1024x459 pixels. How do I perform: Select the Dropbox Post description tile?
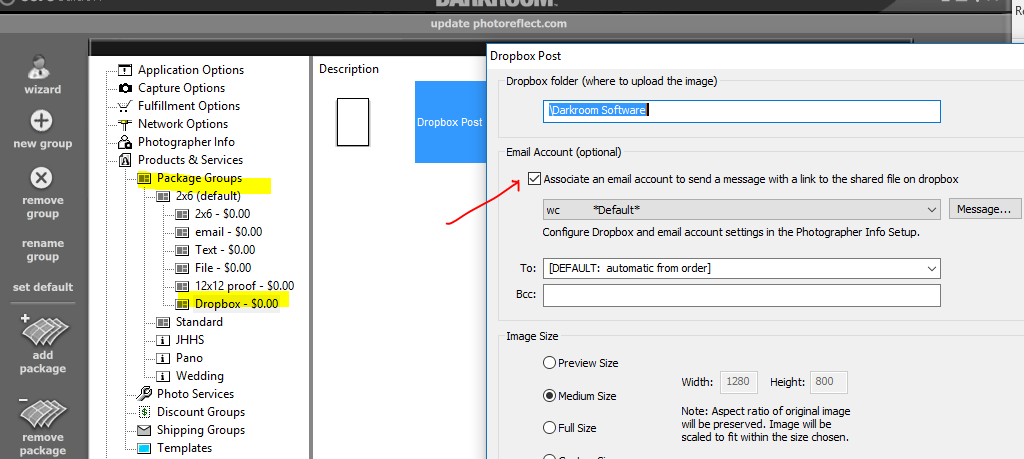449,122
